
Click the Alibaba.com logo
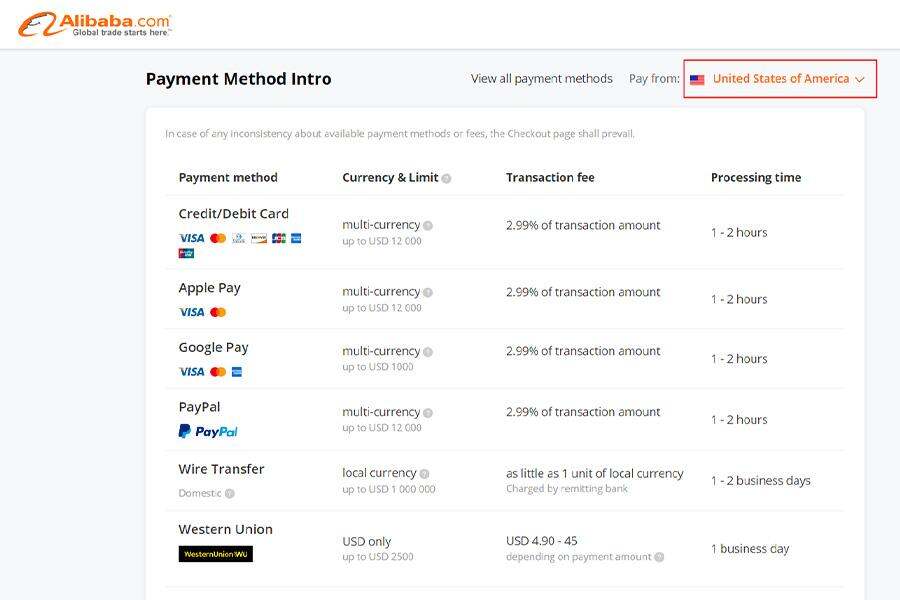(x=95, y=24)
